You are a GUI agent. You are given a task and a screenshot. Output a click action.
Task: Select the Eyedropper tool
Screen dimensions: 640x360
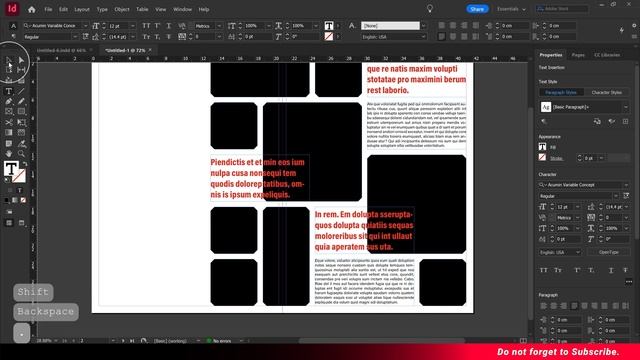(21, 143)
